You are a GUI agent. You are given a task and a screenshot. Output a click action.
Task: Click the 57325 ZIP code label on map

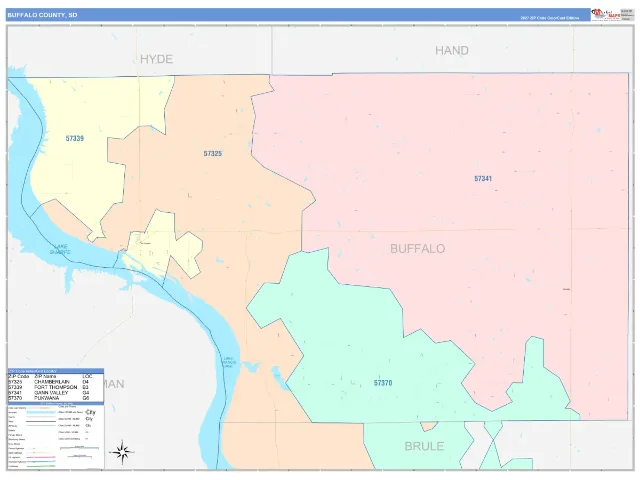(x=213, y=153)
